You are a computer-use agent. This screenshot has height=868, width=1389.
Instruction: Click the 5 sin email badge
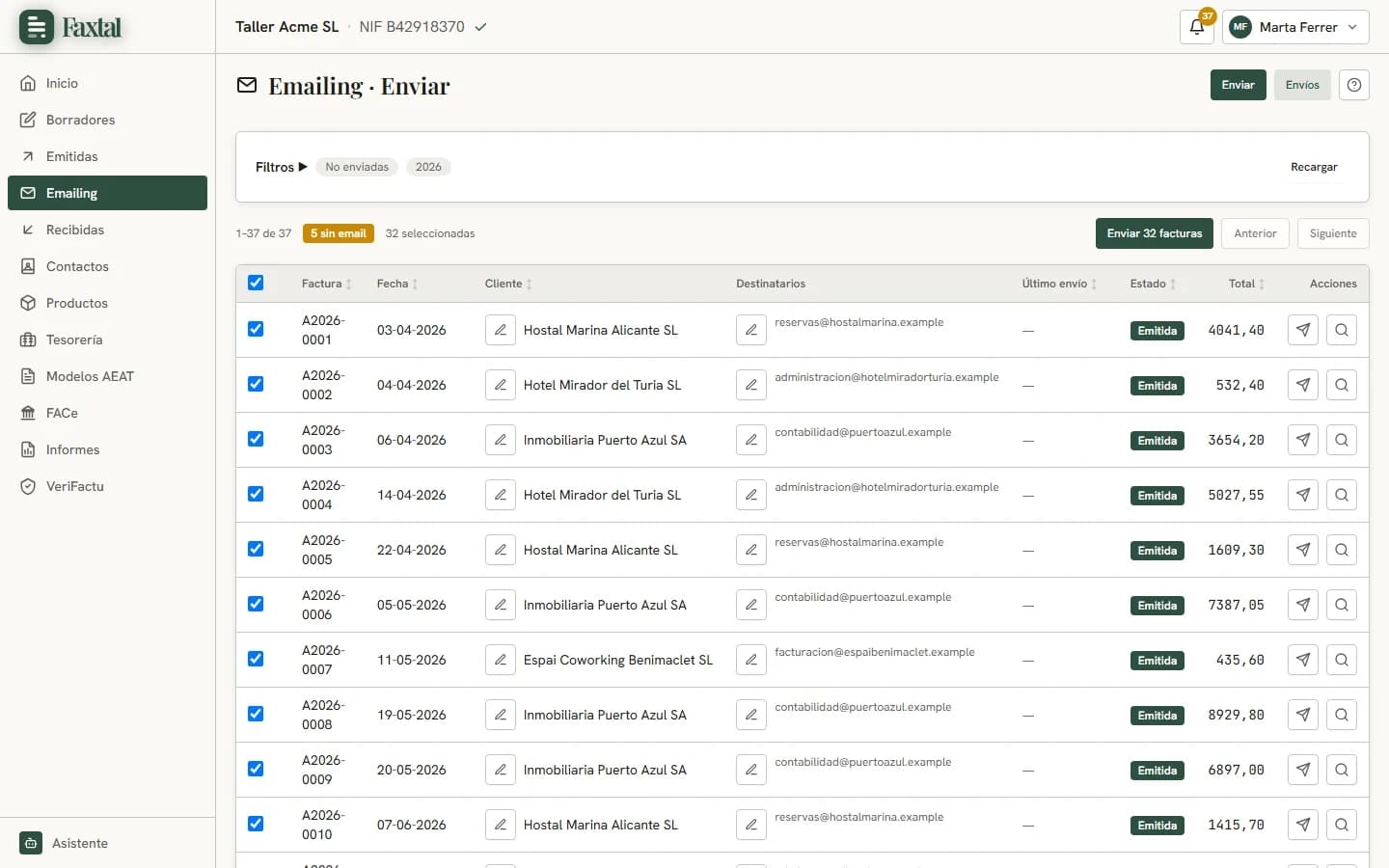(x=339, y=233)
